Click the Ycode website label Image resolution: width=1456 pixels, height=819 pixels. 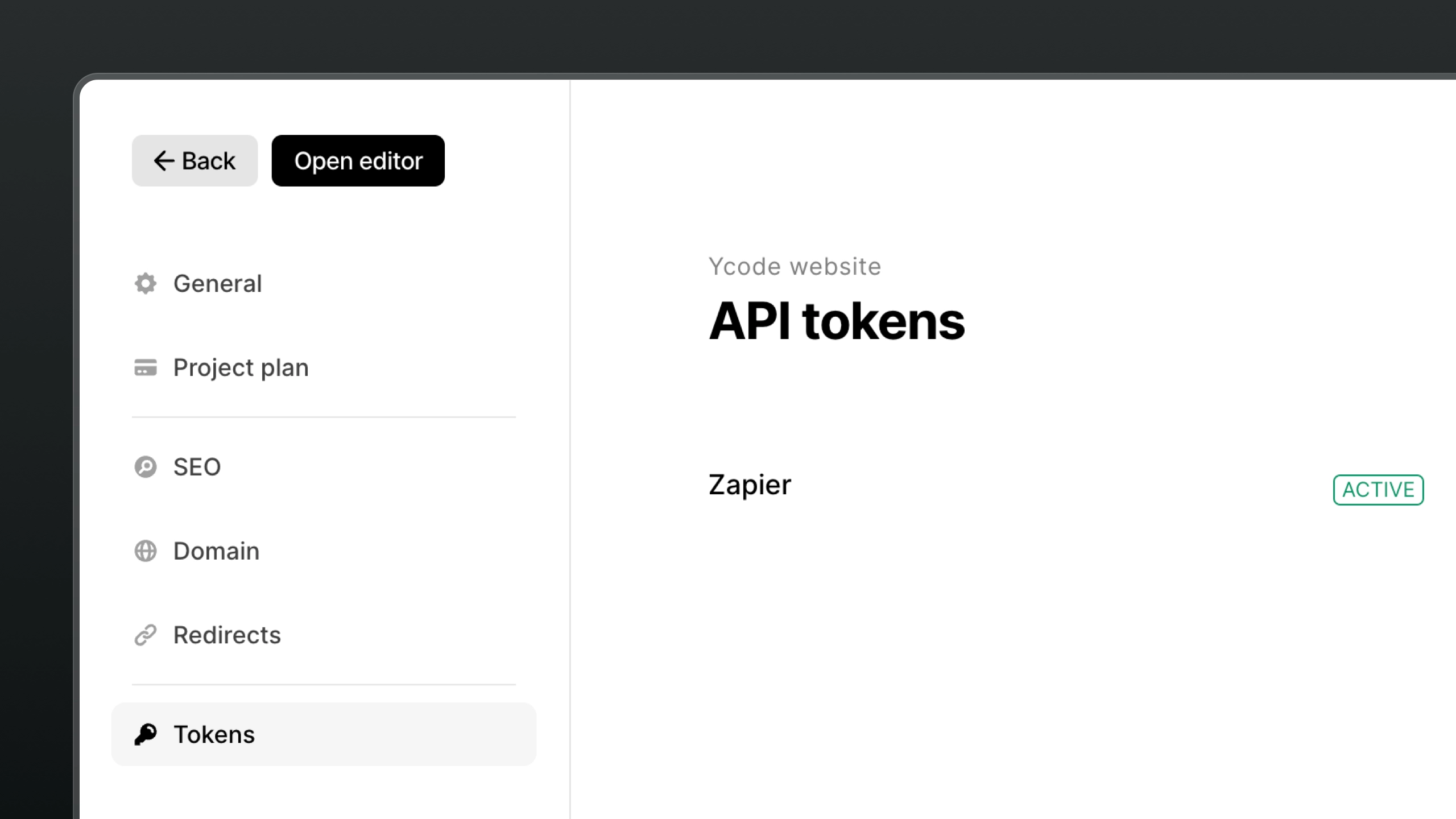coord(794,266)
